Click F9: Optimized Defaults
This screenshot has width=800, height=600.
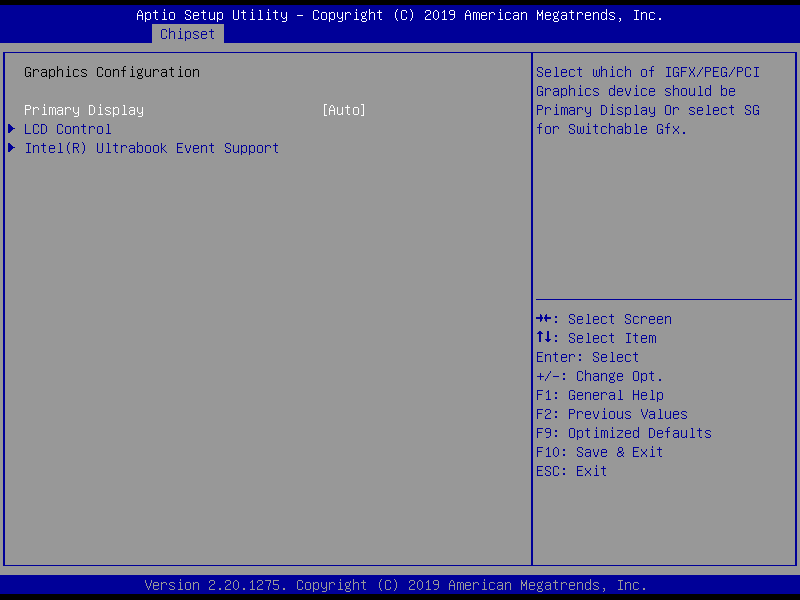click(623, 433)
